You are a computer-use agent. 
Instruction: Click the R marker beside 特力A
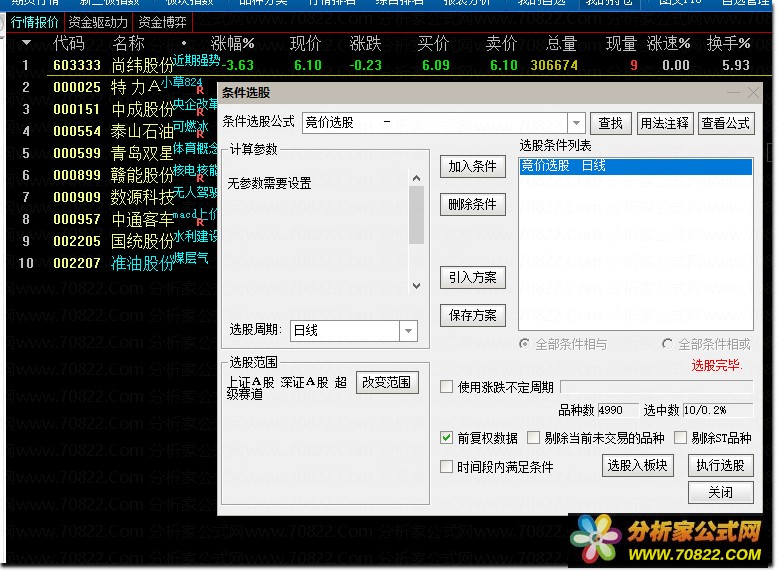[x=200, y=91]
